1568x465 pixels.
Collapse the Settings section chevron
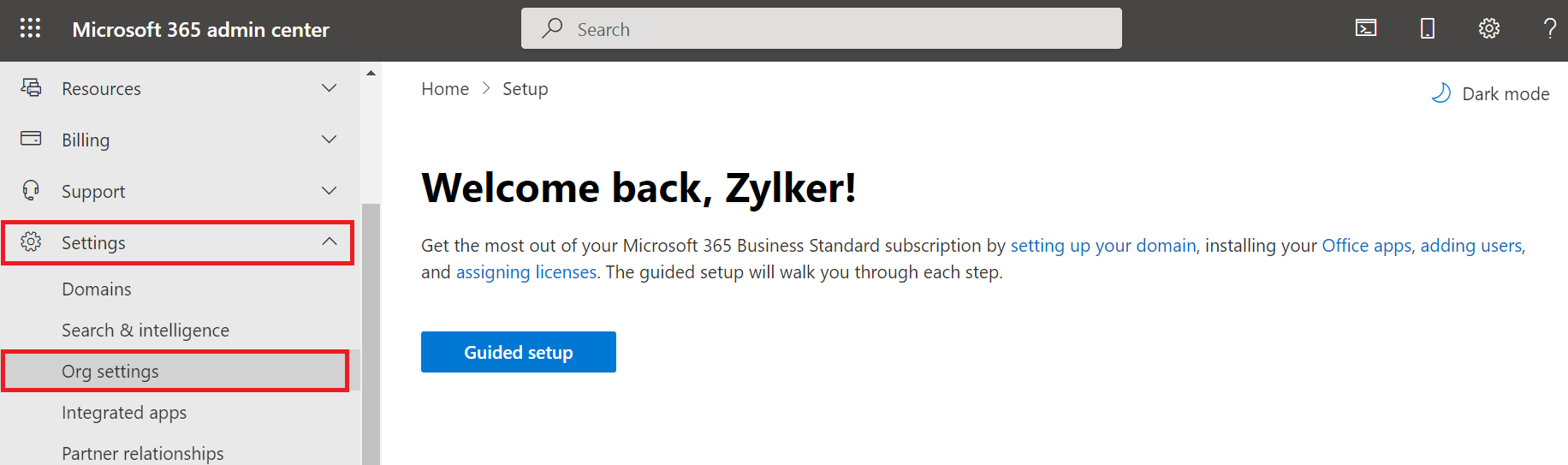click(x=329, y=242)
